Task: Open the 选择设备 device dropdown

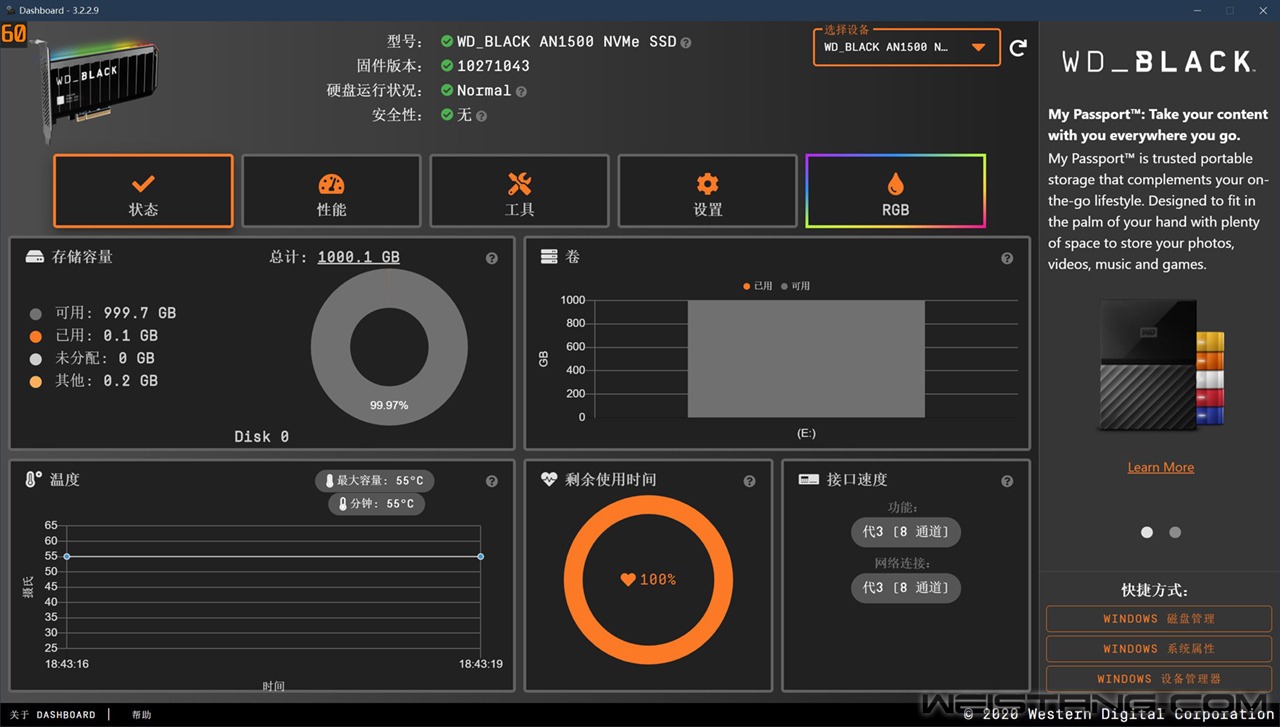Action: pyautogui.click(x=907, y=47)
